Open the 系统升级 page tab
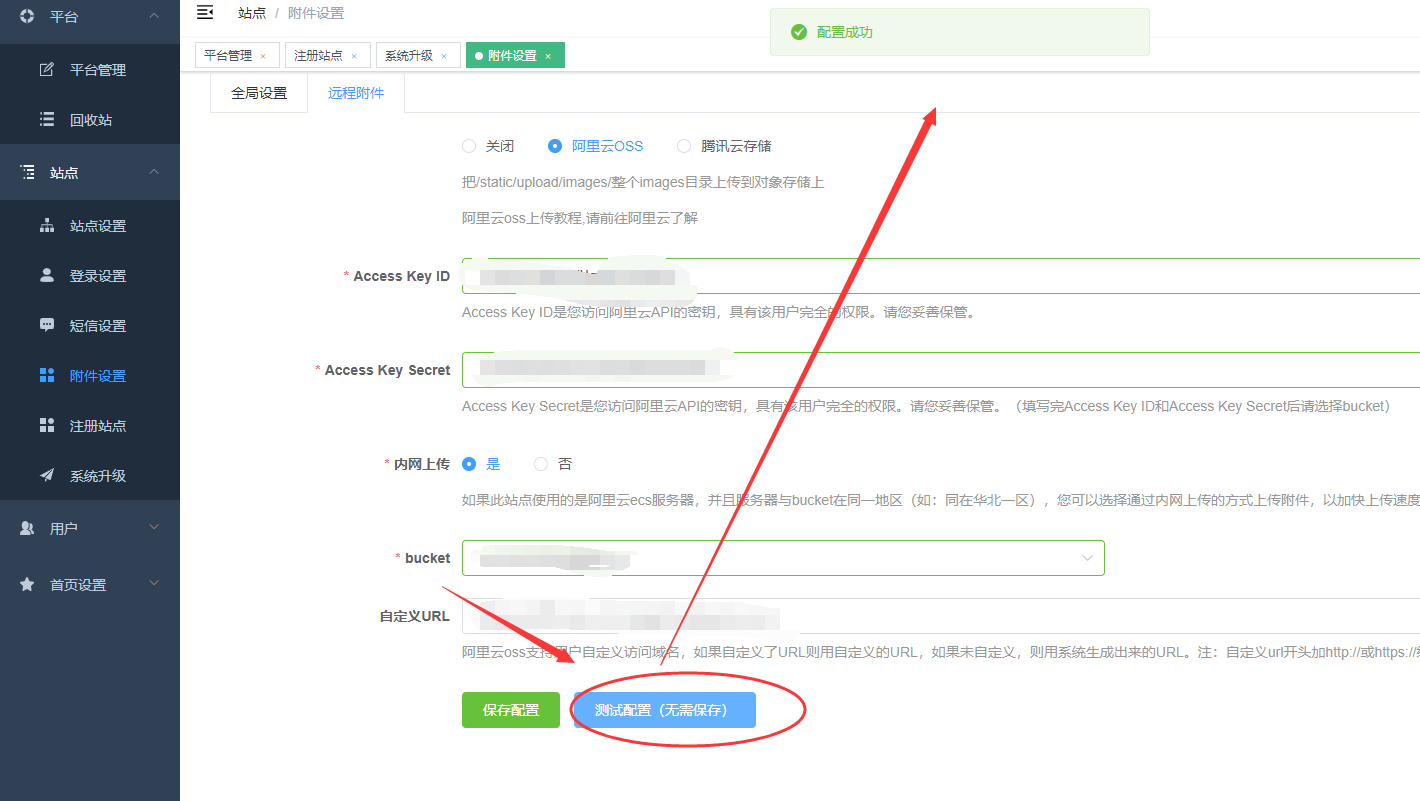 [x=409, y=56]
